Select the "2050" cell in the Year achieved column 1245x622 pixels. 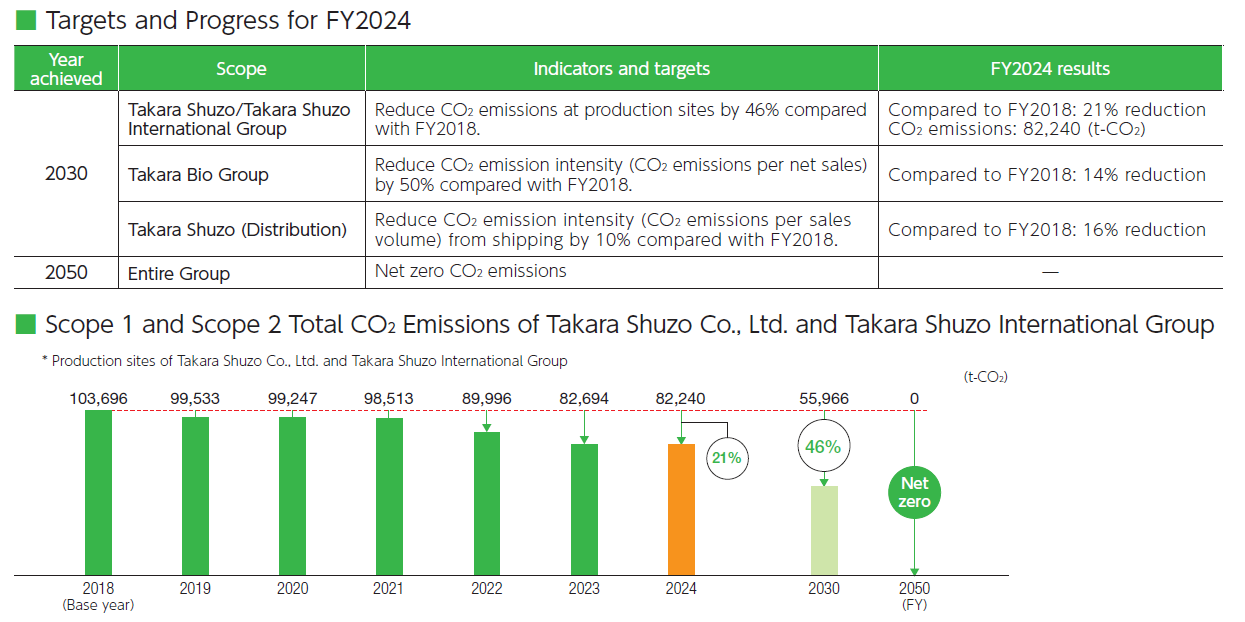[66, 272]
